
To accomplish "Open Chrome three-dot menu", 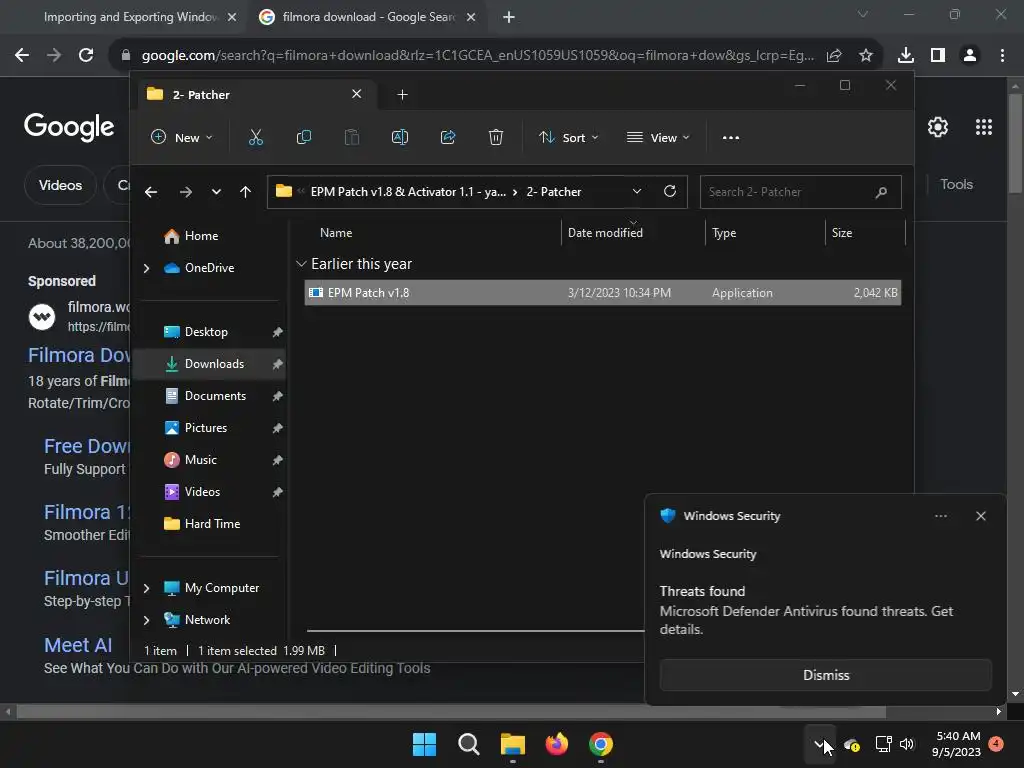I will 1002,56.
